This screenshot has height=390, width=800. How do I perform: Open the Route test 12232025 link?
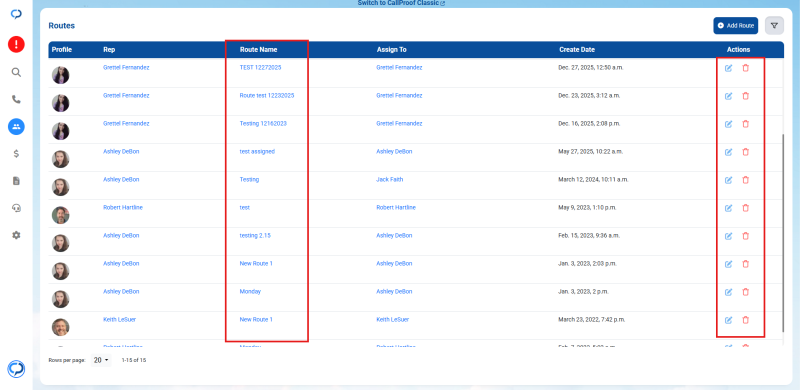[267, 95]
